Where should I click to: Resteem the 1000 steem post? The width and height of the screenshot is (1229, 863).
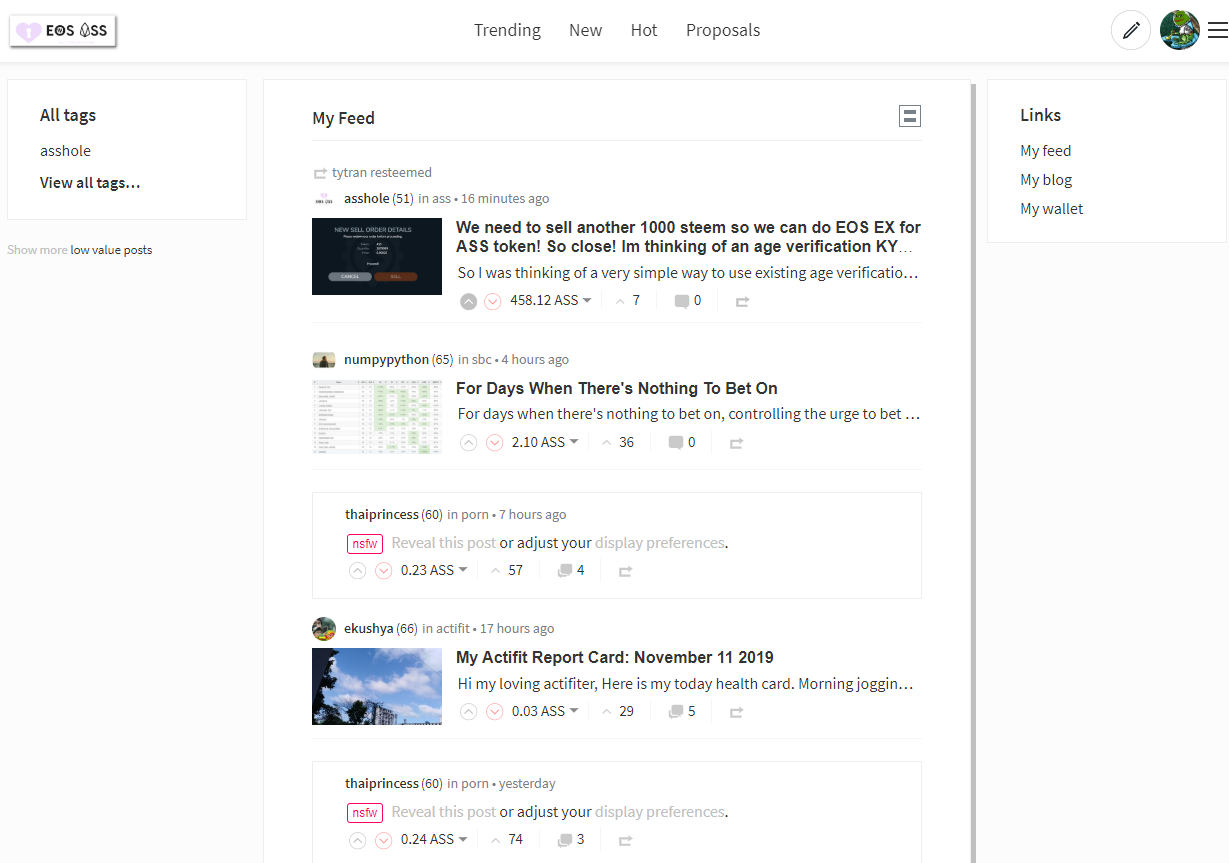click(742, 301)
